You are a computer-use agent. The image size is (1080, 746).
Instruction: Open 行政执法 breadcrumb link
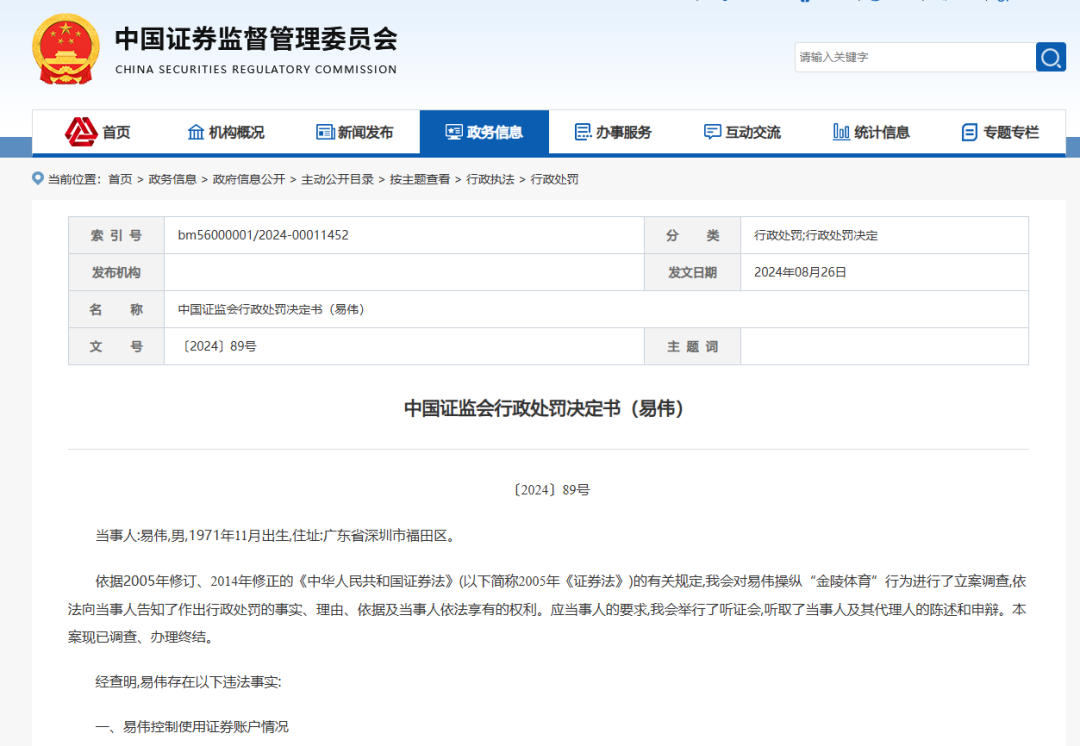point(490,179)
